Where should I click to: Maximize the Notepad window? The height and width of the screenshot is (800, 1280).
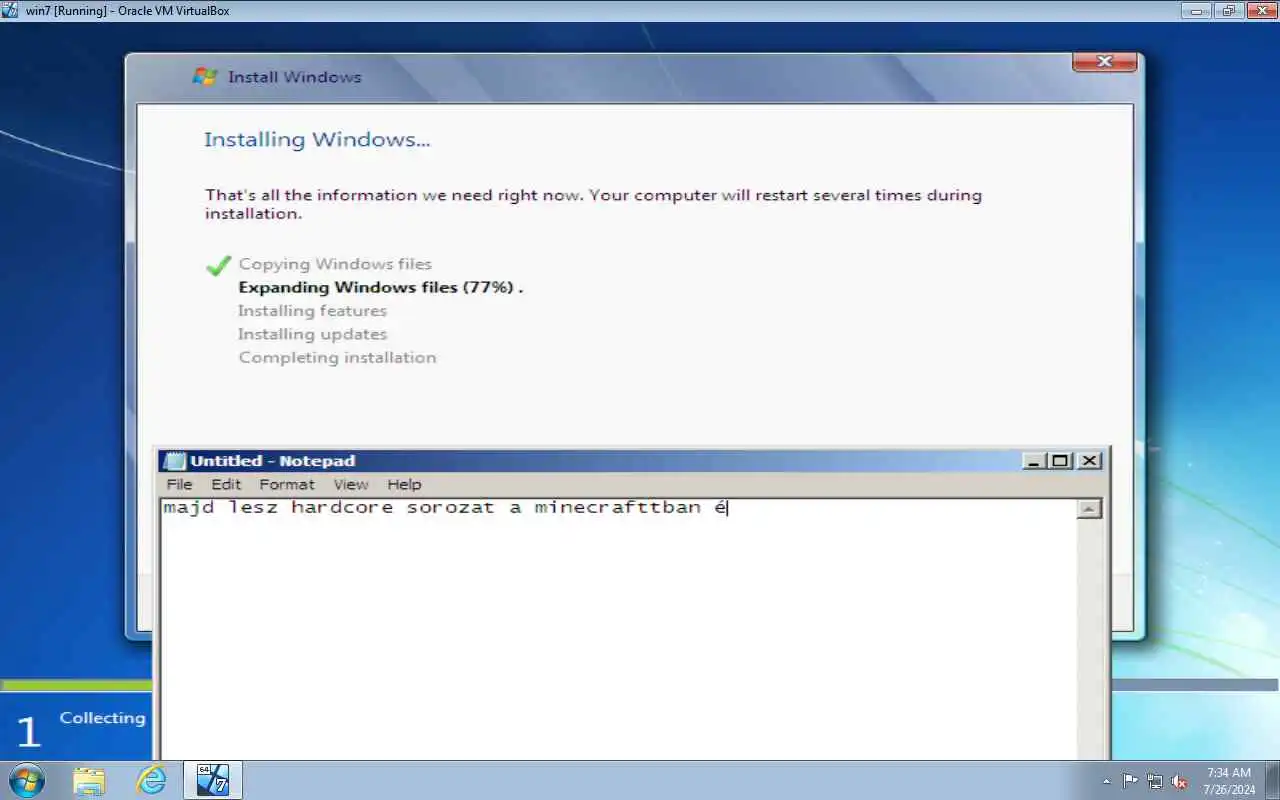(1060, 461)
